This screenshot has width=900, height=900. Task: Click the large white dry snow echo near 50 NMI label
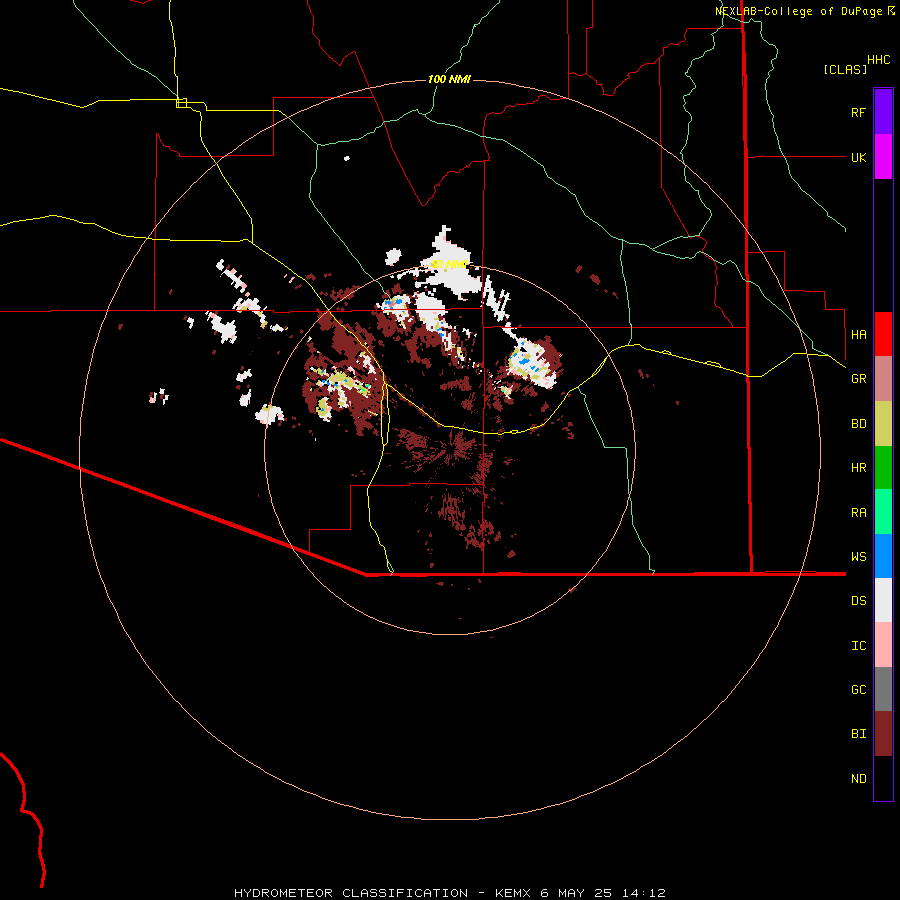point(452,267)
